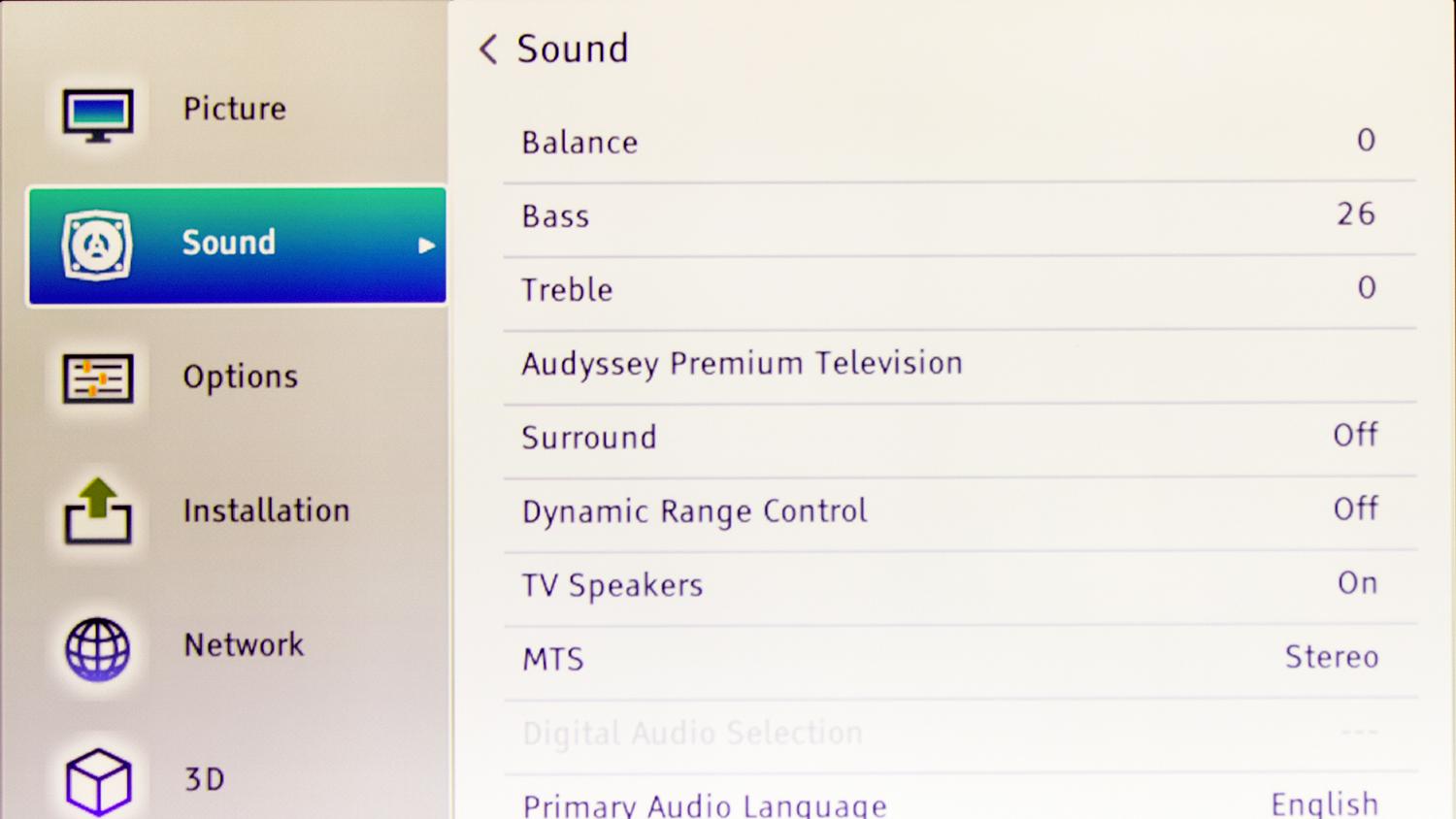This screenshot has width=1456, height=819.
Task: Select the Installation upload icon
Action: 98,510
